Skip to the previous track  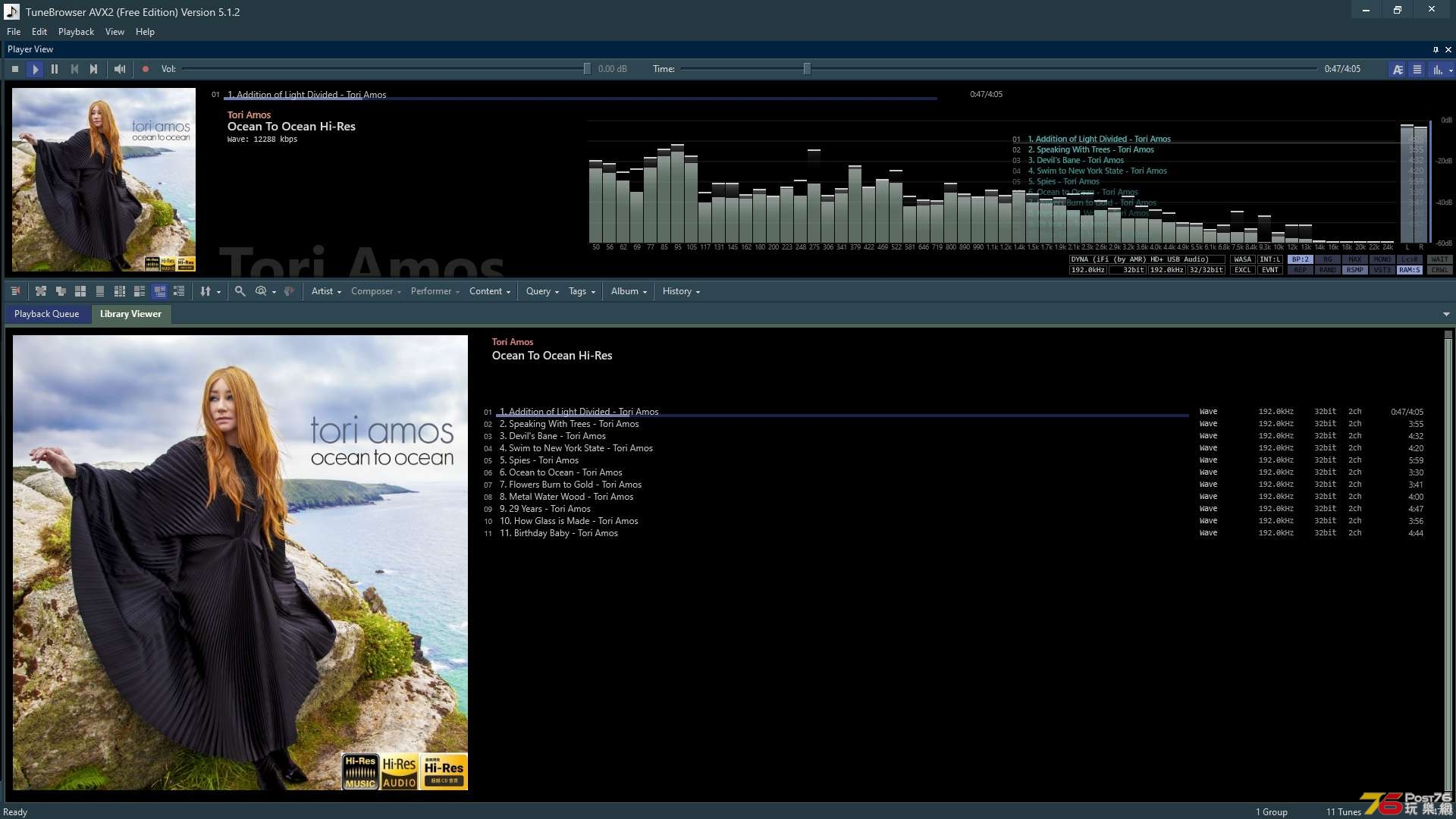click(74, 69)
